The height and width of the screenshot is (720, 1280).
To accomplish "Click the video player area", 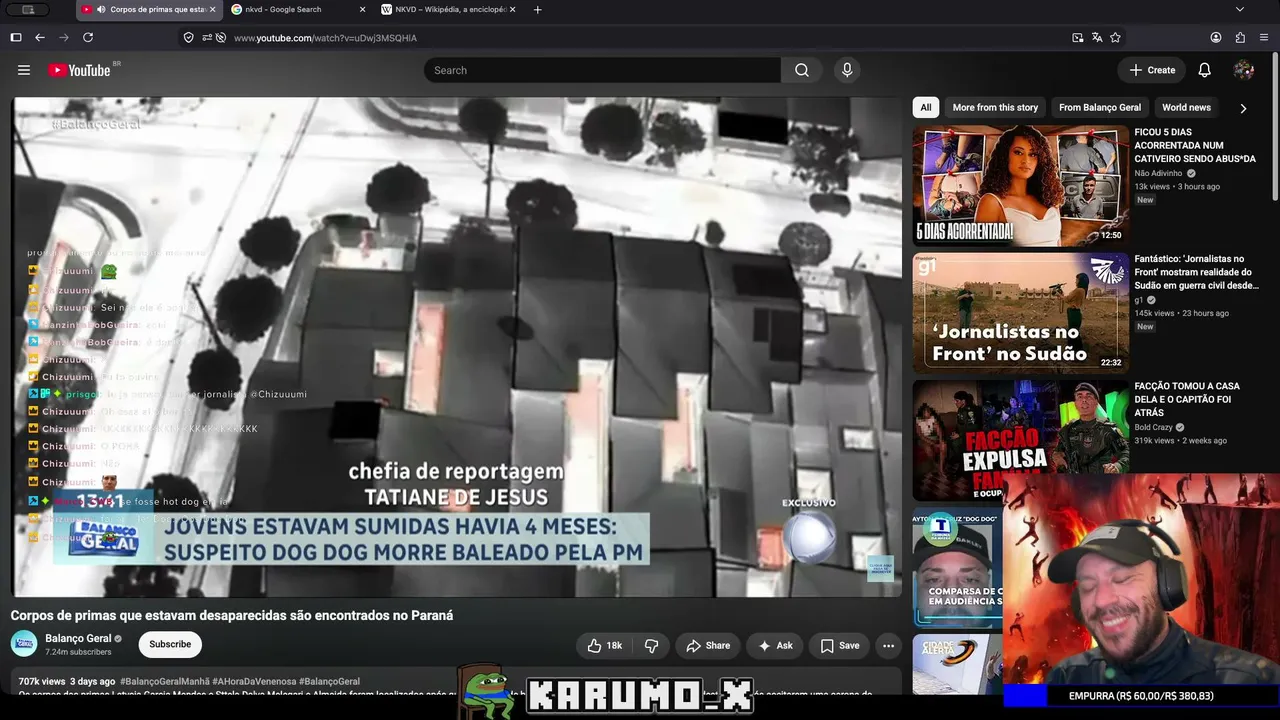I will pos(457,347).
